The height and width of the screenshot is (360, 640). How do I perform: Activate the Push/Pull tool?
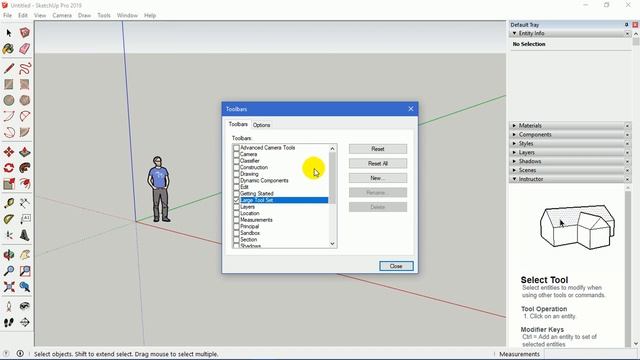24,152
